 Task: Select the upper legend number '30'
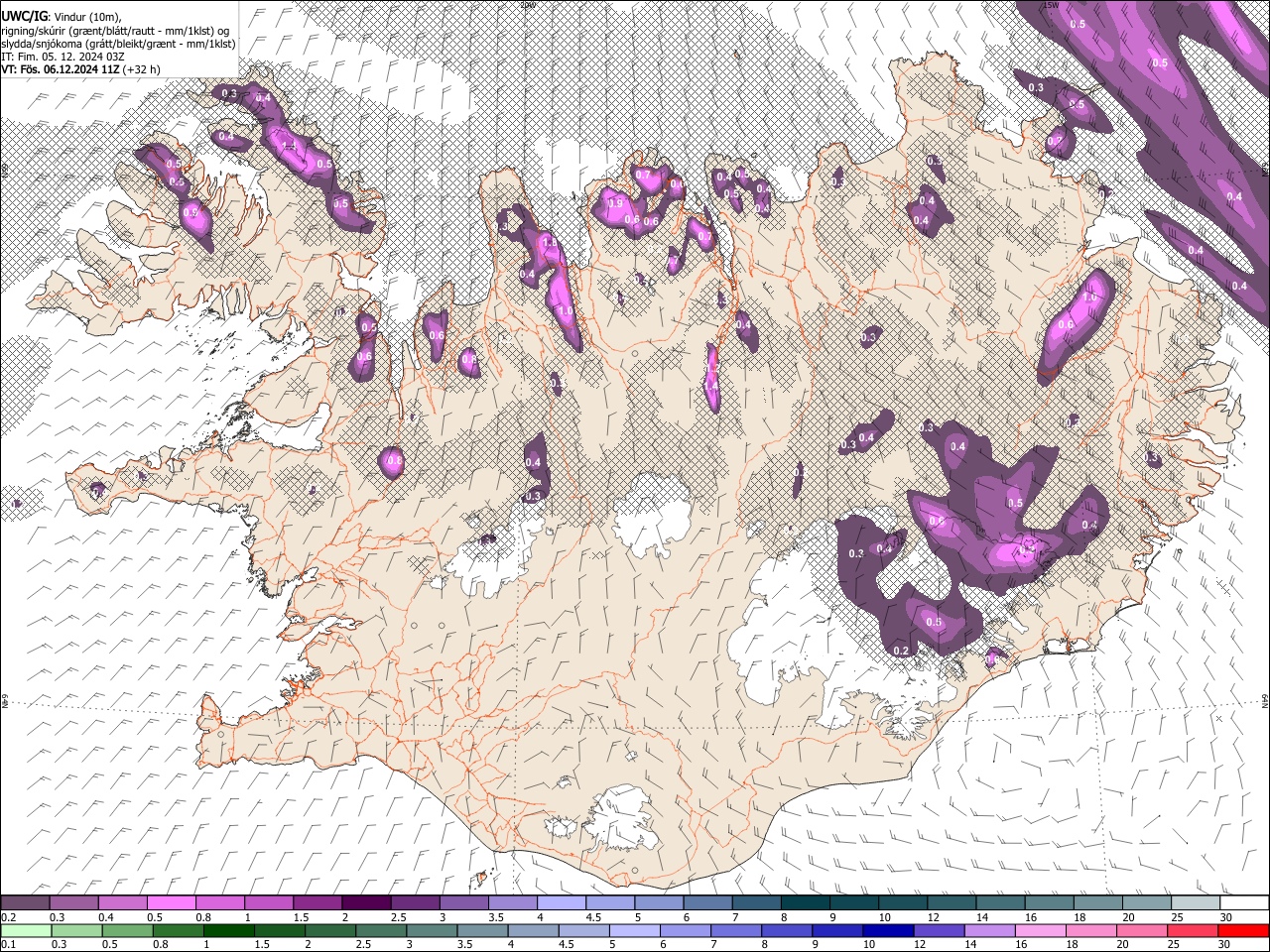1224,916
